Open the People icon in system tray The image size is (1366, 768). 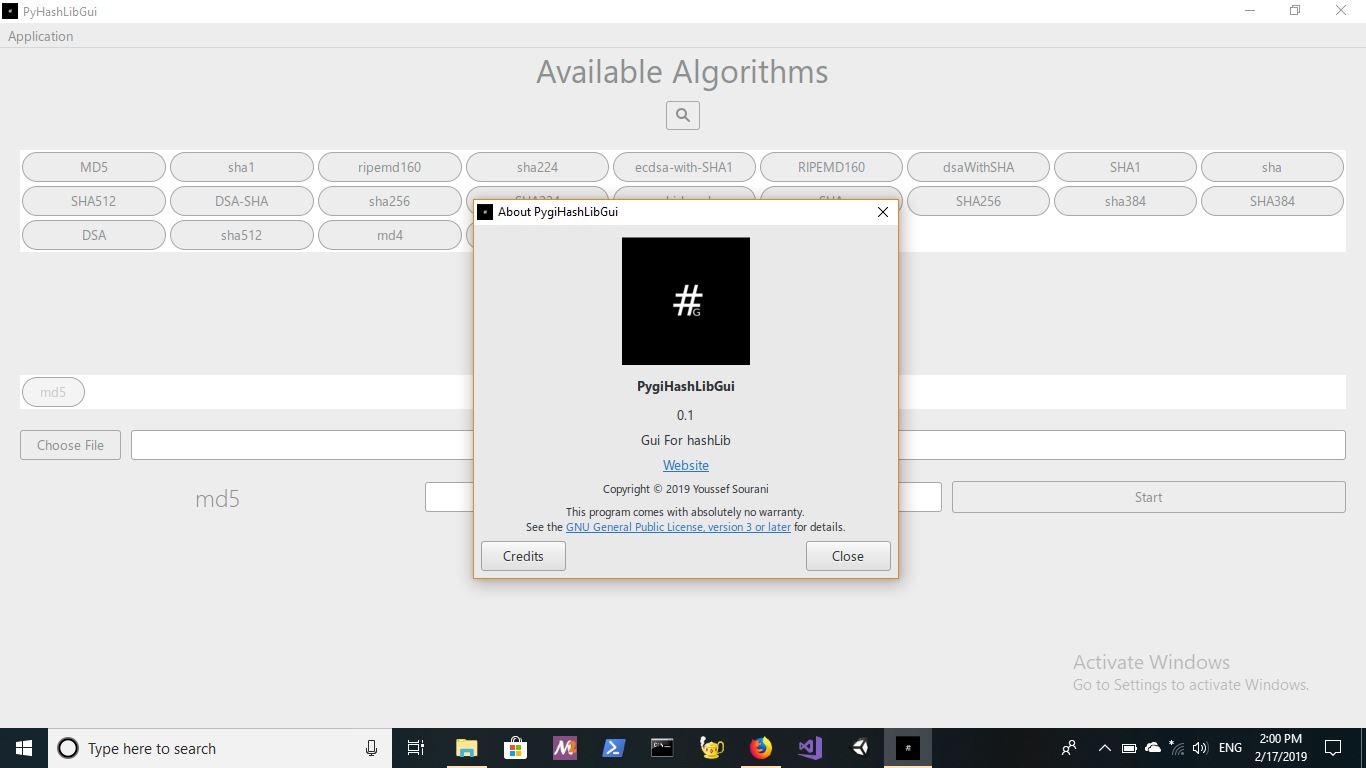point(1069,748)
